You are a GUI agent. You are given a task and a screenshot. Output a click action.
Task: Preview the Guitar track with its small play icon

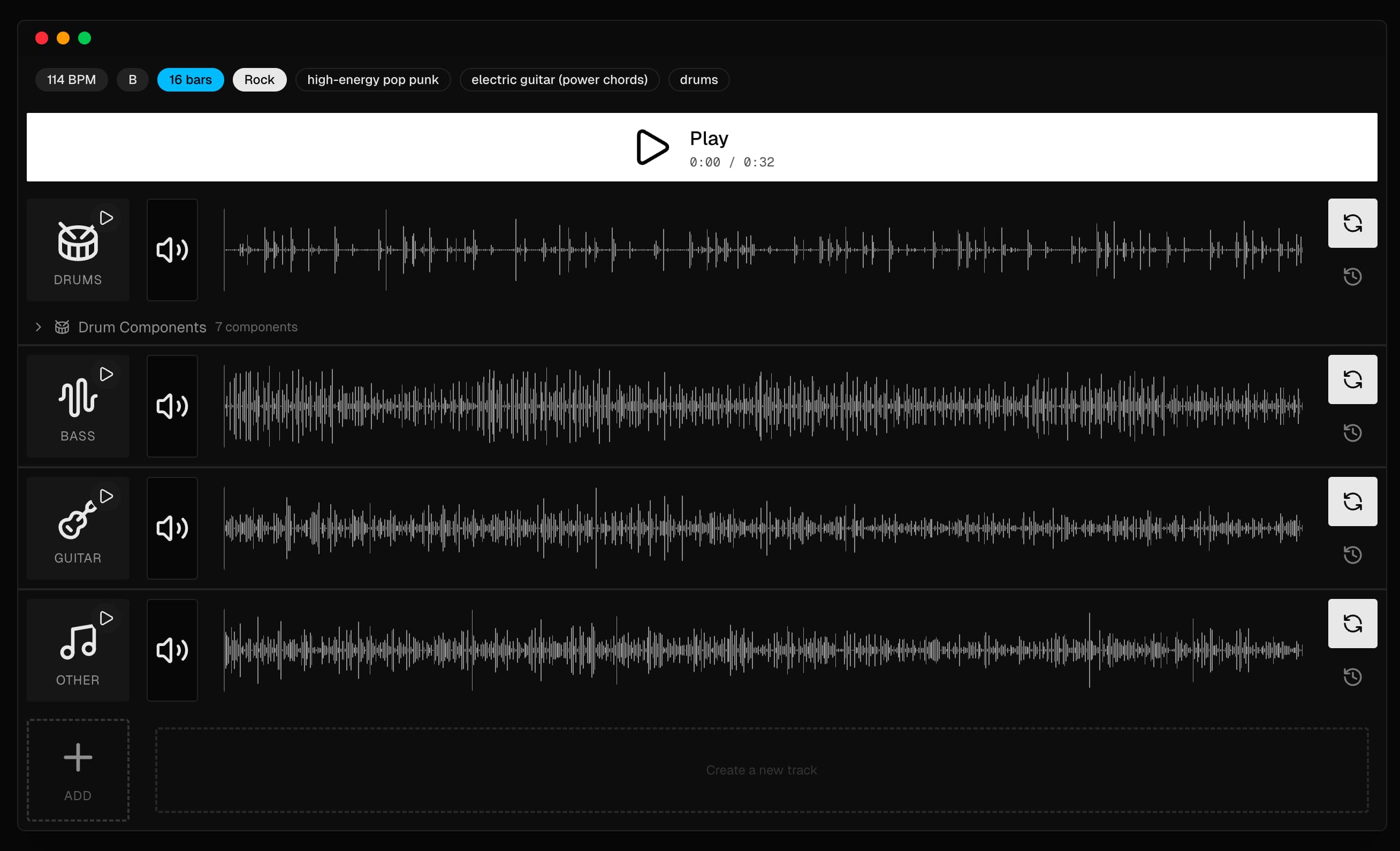106,497
